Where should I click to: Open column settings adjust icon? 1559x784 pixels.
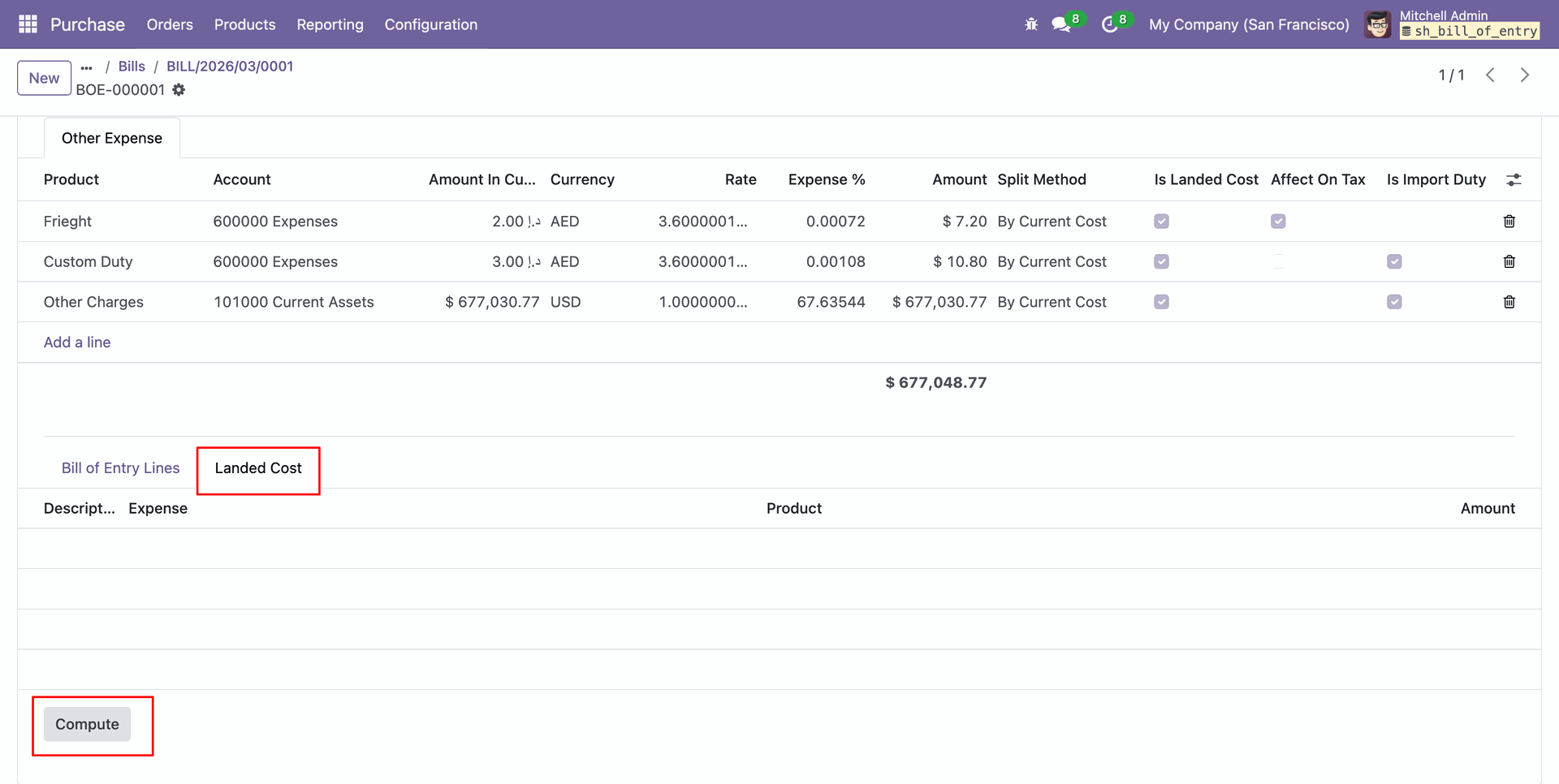[x=1514, y=180]
